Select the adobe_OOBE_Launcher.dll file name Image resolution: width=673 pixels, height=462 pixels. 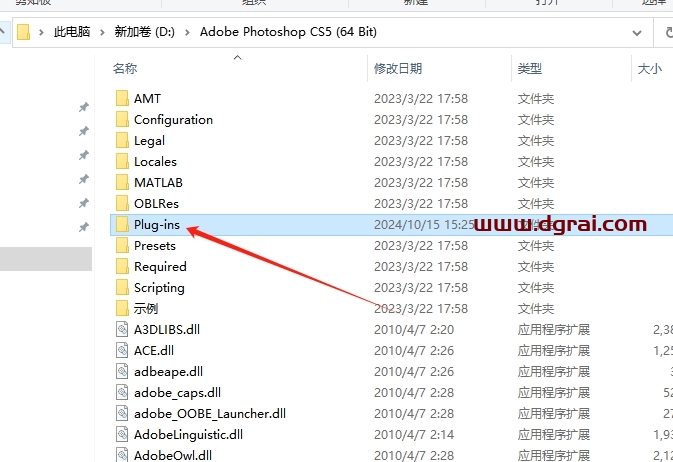pyautogui.click(x=210, y=413)
